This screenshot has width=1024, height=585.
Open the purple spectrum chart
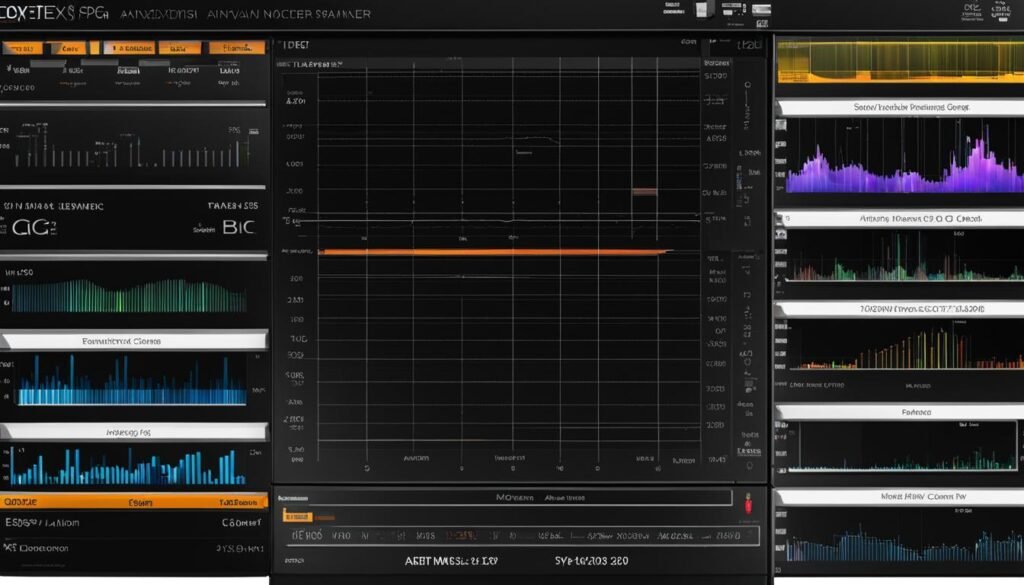click(x=904, y=162)
